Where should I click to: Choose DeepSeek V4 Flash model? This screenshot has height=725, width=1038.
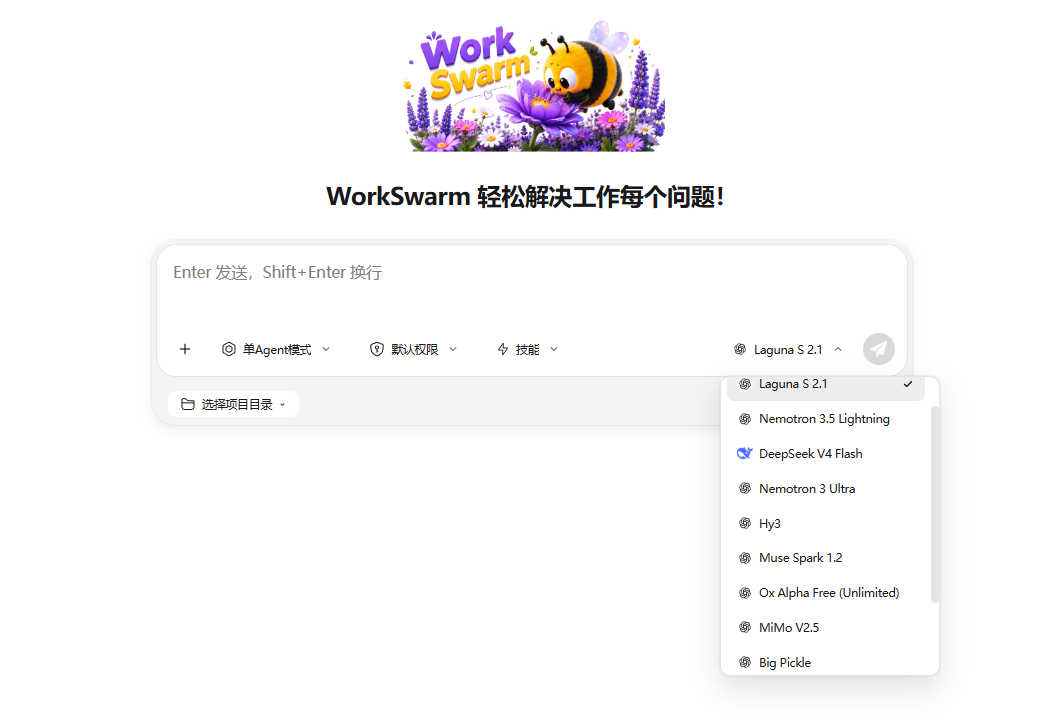point(826,454)
